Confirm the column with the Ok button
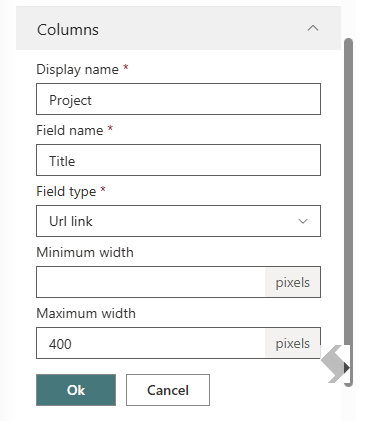This screenshot has height=421, width=385. click(x=76, y=390)
